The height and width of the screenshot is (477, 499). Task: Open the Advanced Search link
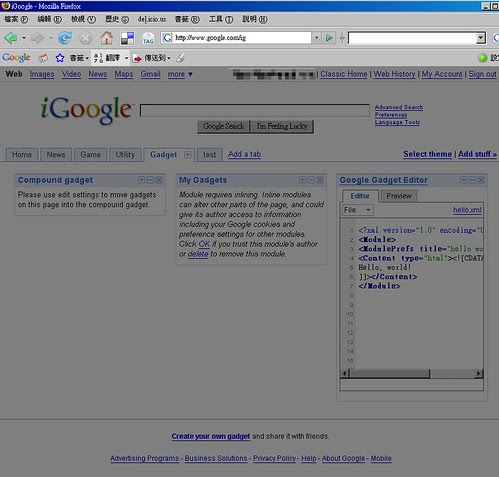click(399, 107)
